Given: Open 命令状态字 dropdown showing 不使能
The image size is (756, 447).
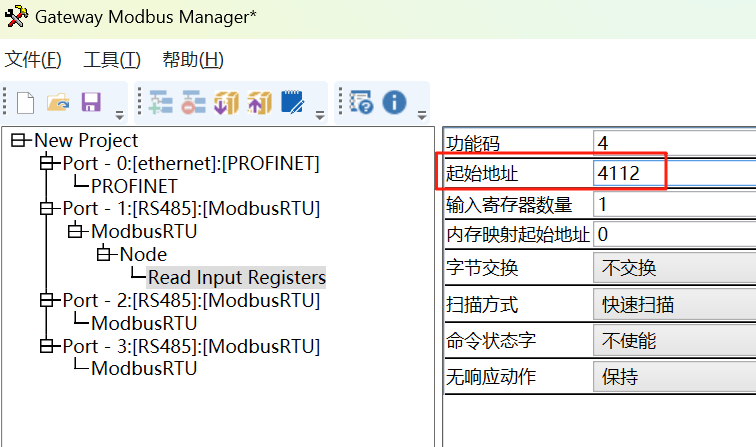Looking at the screenshot, I should coord(675,341).
